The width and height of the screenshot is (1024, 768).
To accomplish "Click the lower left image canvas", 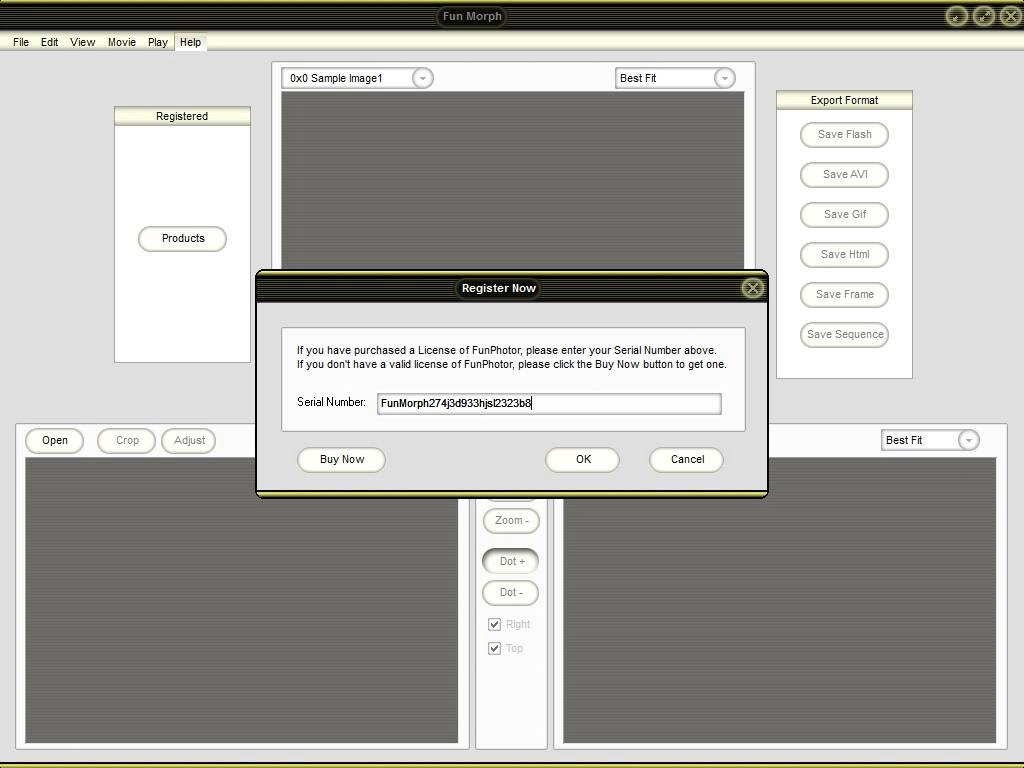I will point(242,600).
